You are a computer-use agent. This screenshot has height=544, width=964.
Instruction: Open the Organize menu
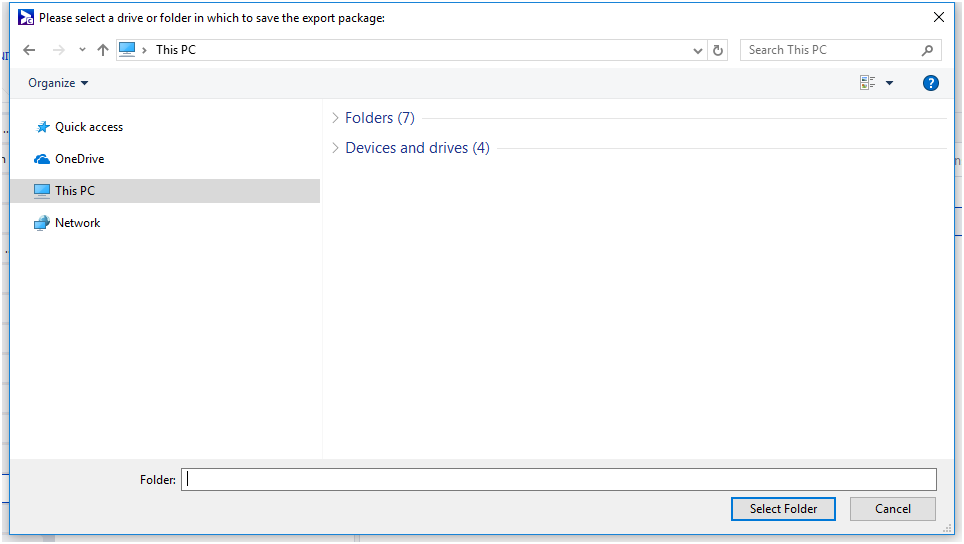click(x=58, y=83)
